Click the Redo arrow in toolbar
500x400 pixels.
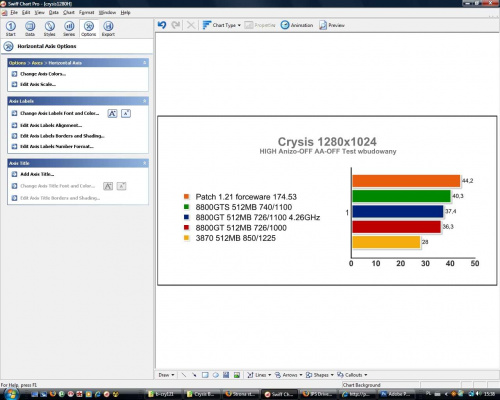[176, 25]
